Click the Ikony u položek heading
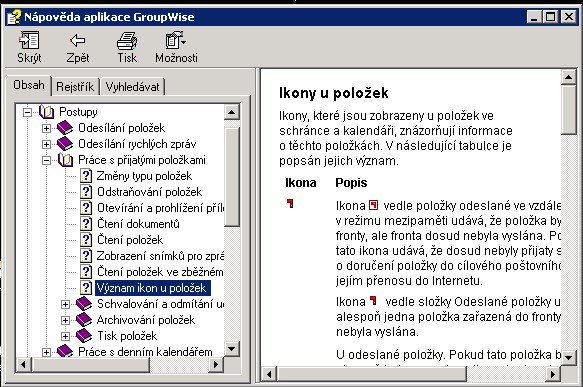 pyautogui.click(x=334, y=93)
